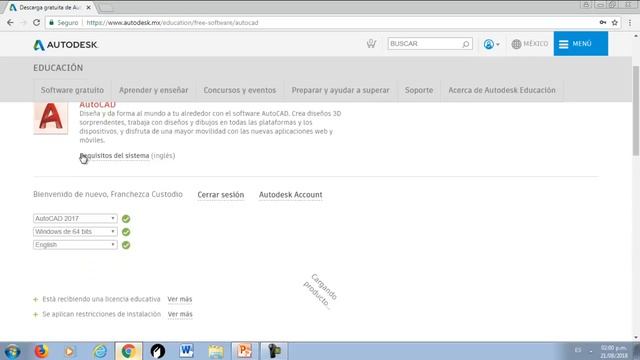Screen dimensions: 640x360
Task: Open Autodesk Account link
Action: pos(291,195)
